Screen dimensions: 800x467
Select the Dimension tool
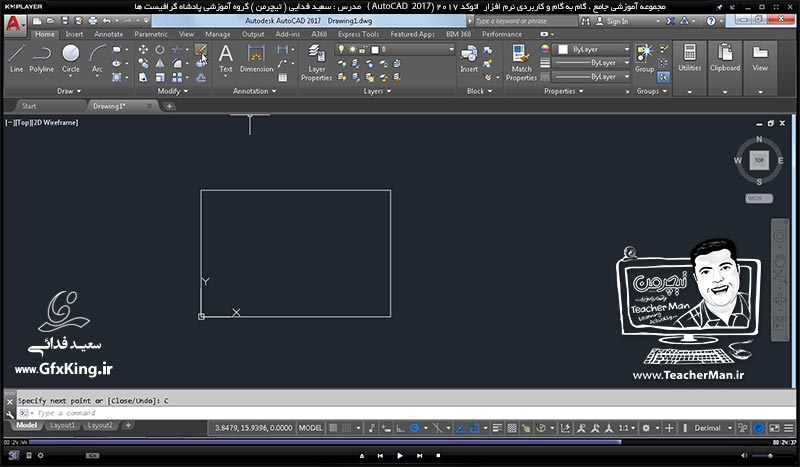[x=256, y=59]
